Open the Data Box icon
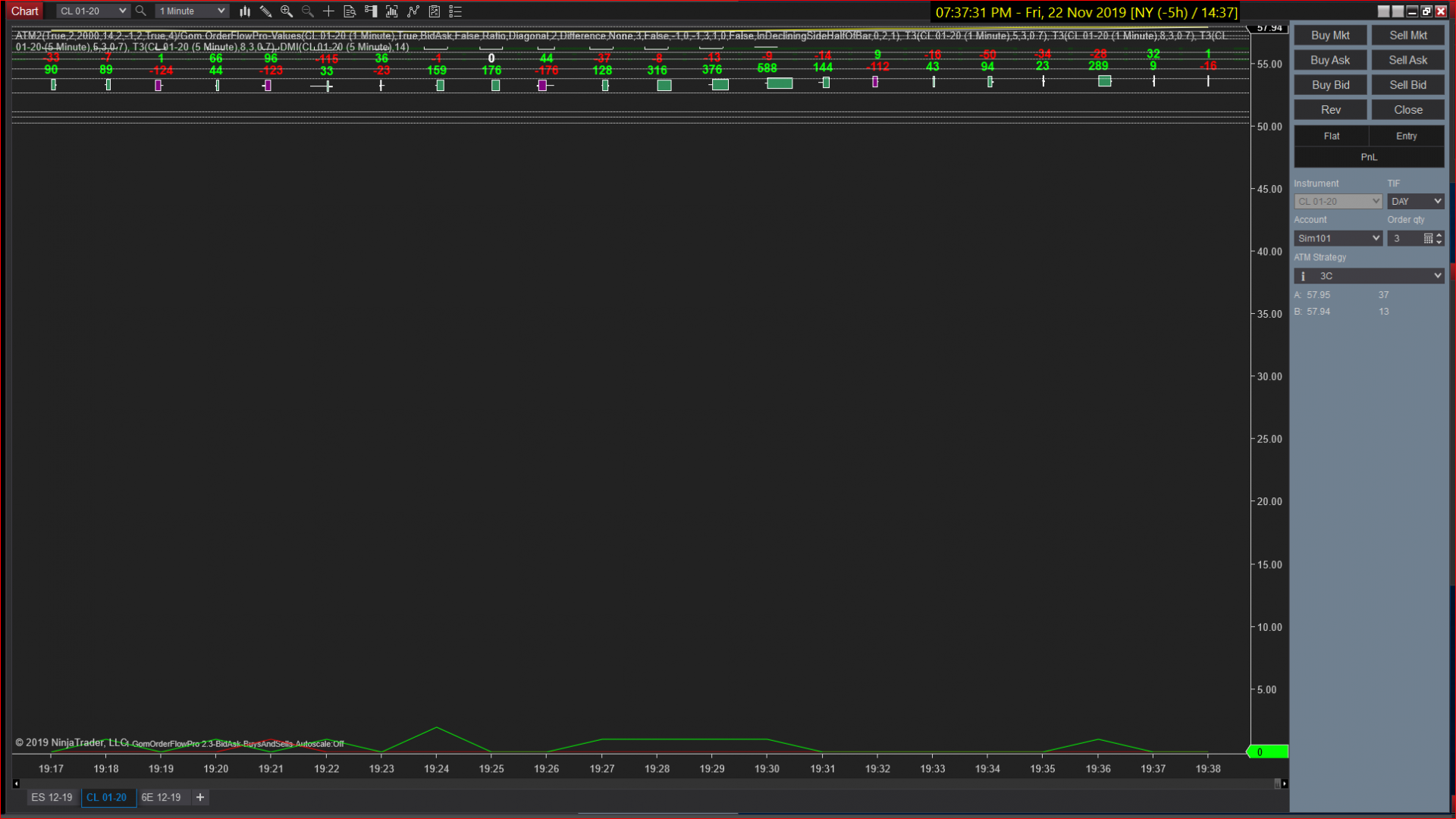Viewport: 1456px width, 819px height. point(350,11)
